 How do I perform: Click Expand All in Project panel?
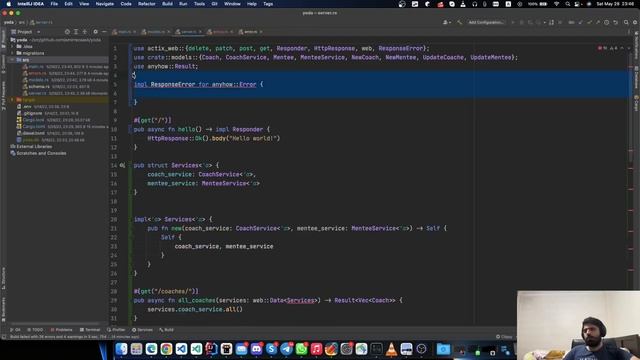pos(76,31)
